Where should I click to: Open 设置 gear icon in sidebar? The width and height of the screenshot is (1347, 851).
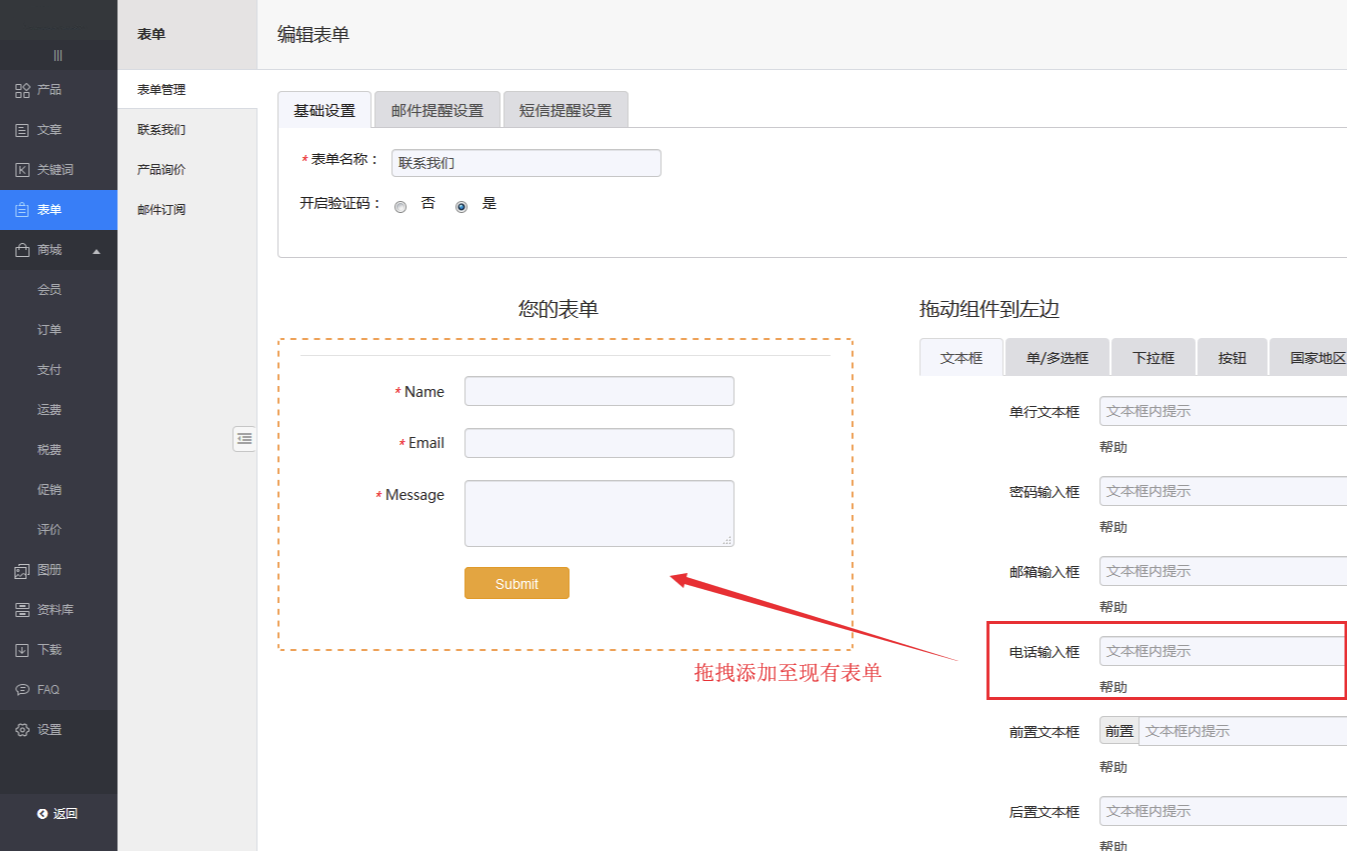tap(22, 730)
